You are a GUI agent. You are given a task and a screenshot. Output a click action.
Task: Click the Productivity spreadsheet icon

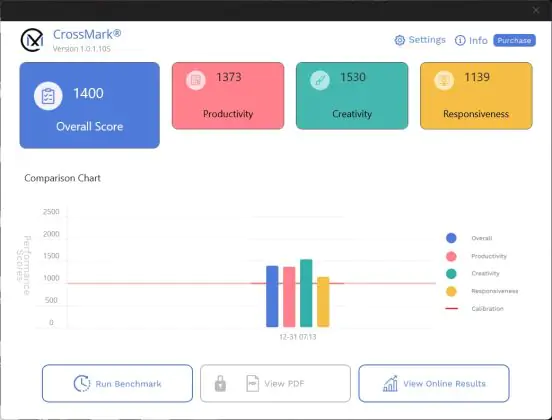click(196, 80)
